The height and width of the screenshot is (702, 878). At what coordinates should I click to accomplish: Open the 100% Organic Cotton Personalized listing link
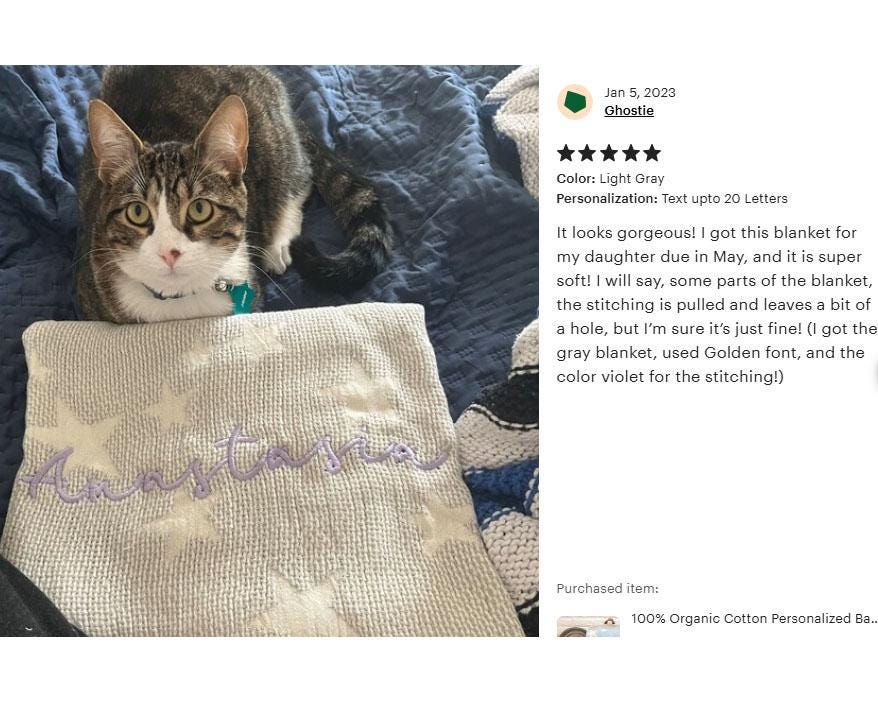tap(754, 619)
